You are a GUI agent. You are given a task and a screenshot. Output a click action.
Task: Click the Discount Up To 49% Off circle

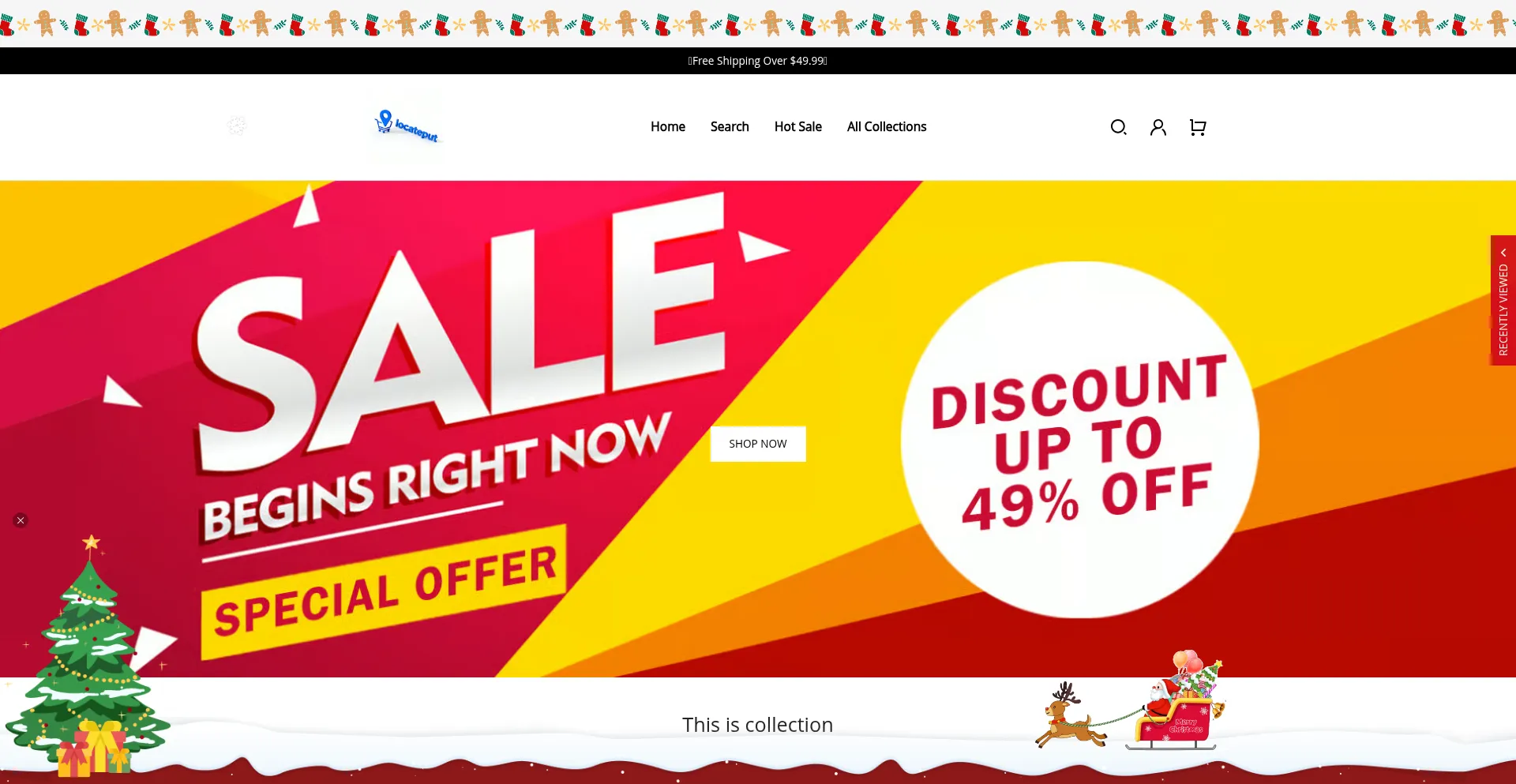tap(1080, 440)
